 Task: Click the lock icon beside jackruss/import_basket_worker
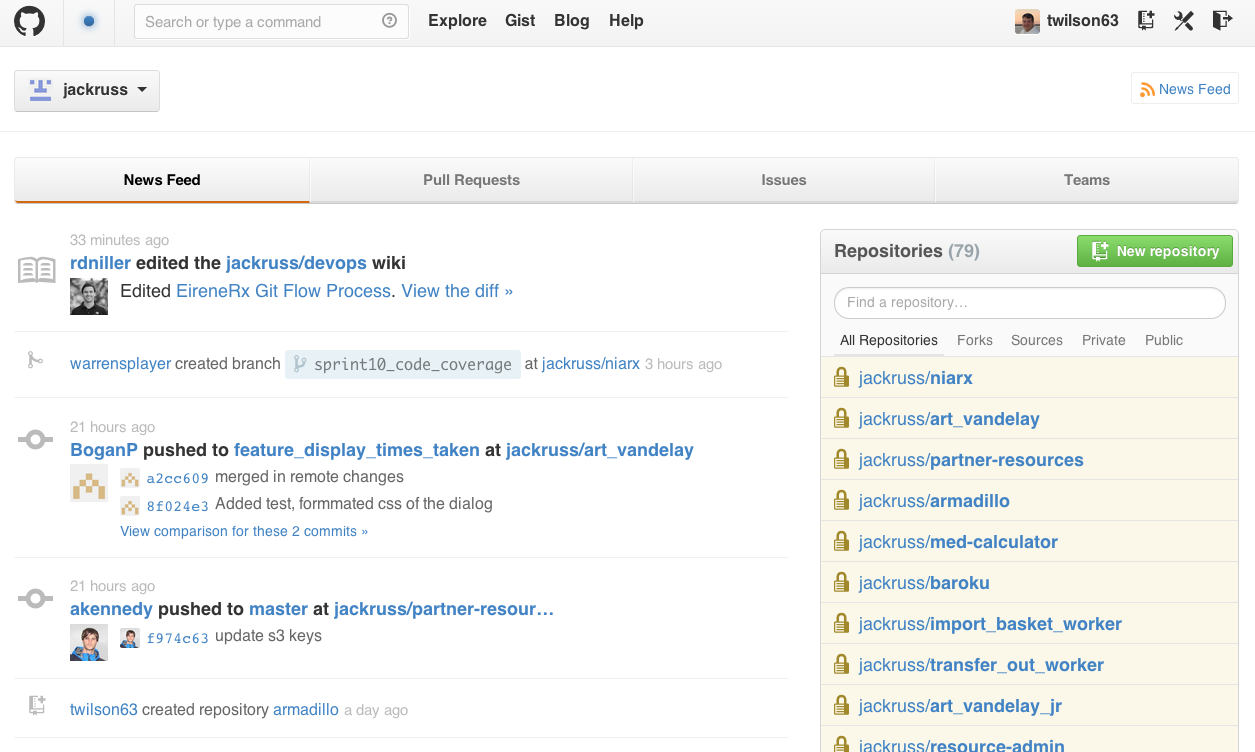click(842, 624)
